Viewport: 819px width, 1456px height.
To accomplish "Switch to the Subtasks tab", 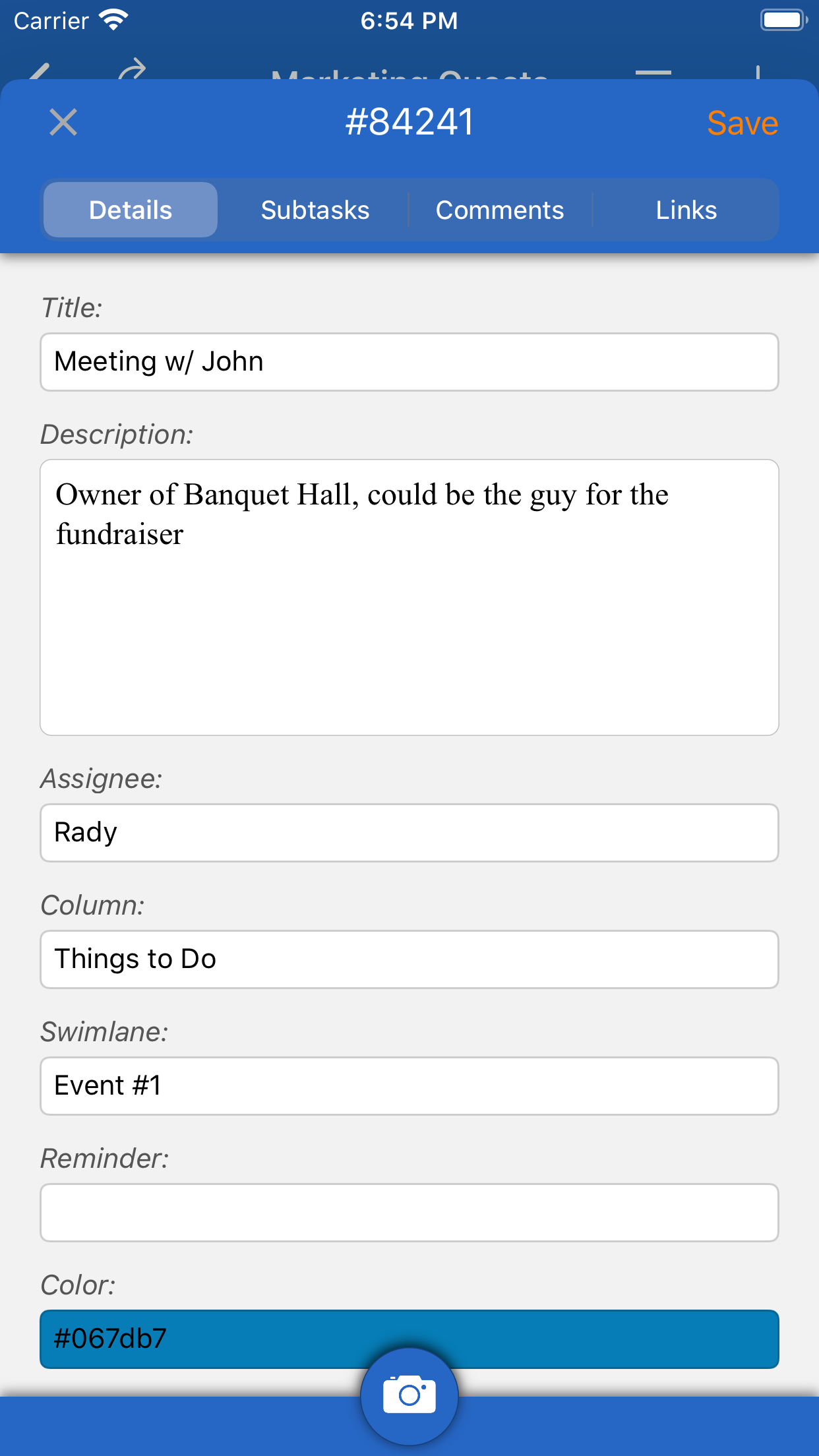I will [x=315, y=210].
